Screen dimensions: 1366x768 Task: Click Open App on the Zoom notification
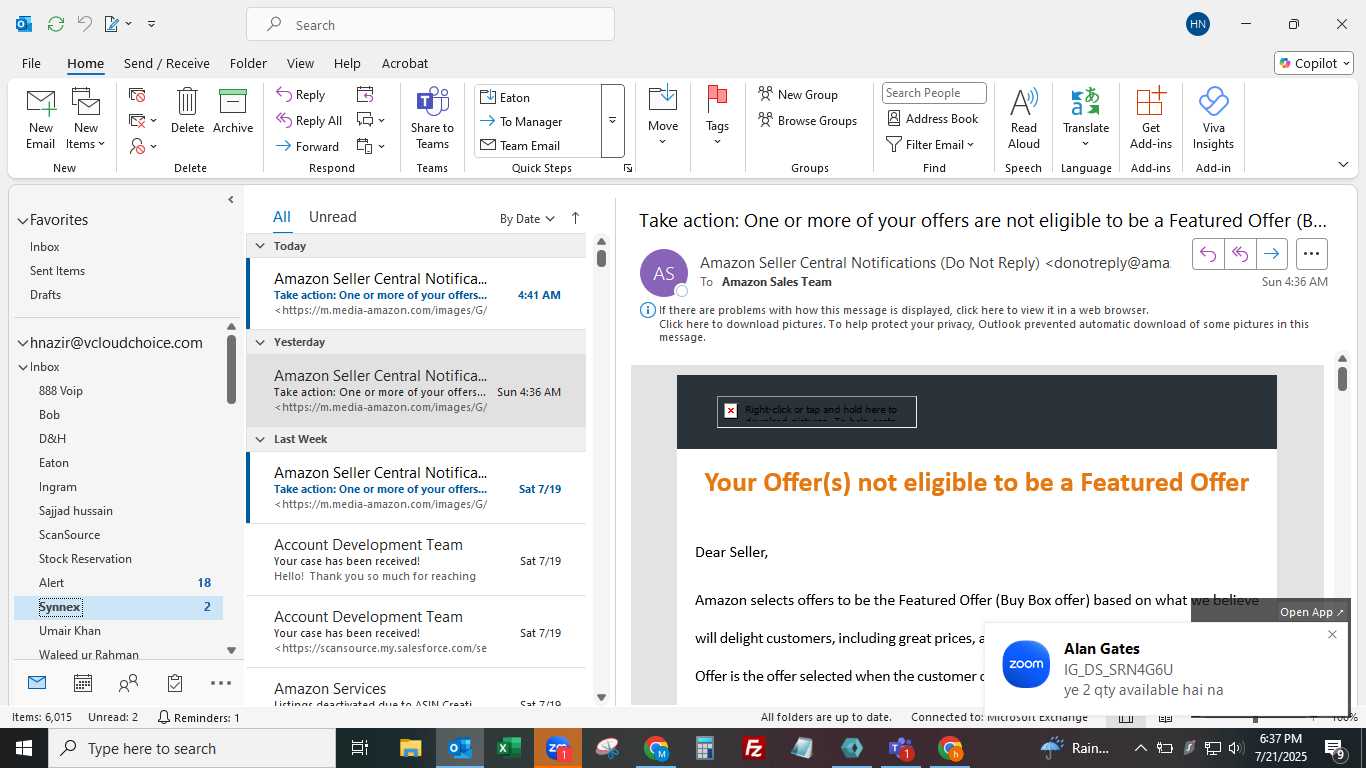[1312, 612]
